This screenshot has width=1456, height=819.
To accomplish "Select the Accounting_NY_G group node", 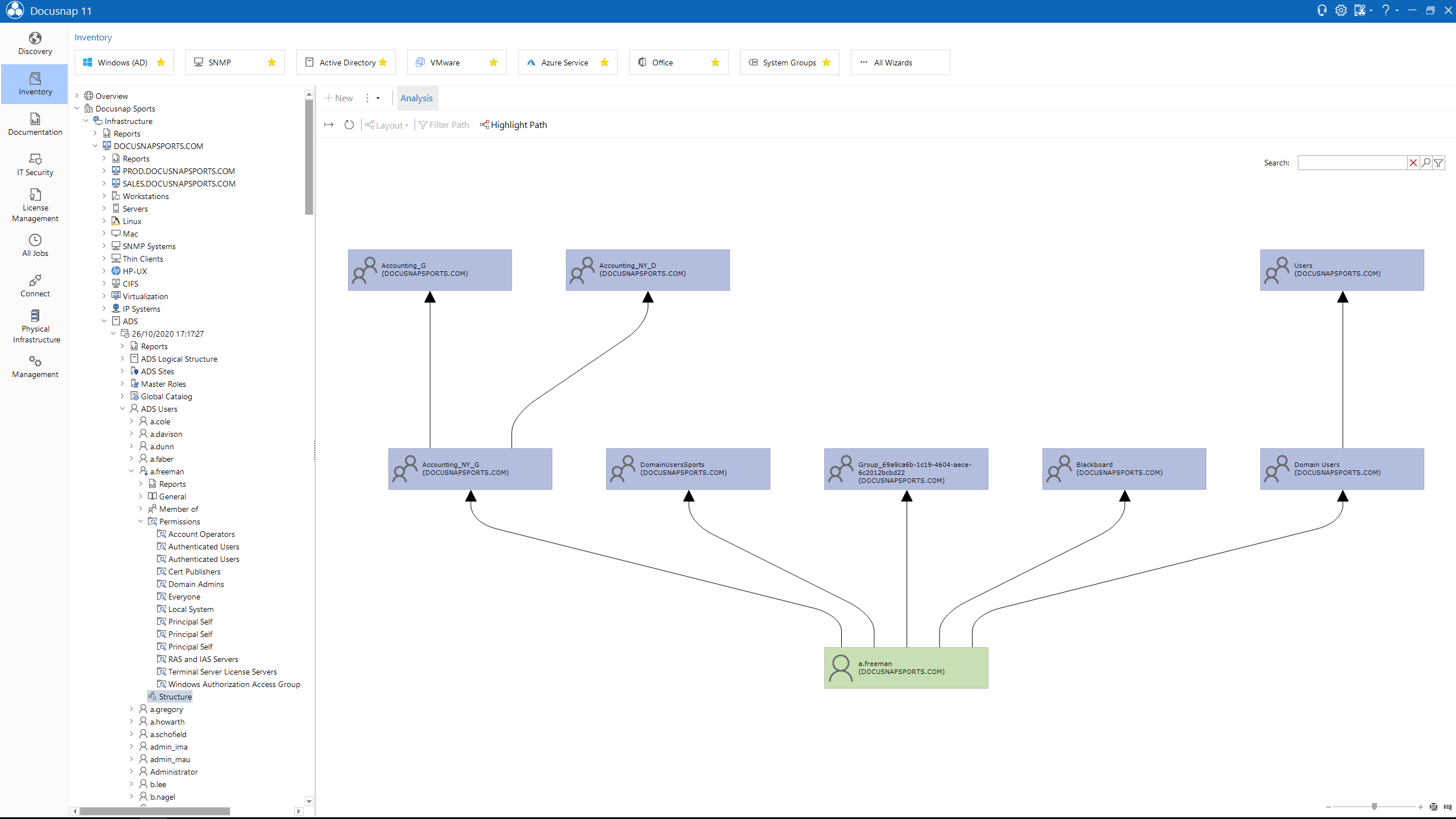I will coord(470,469).
